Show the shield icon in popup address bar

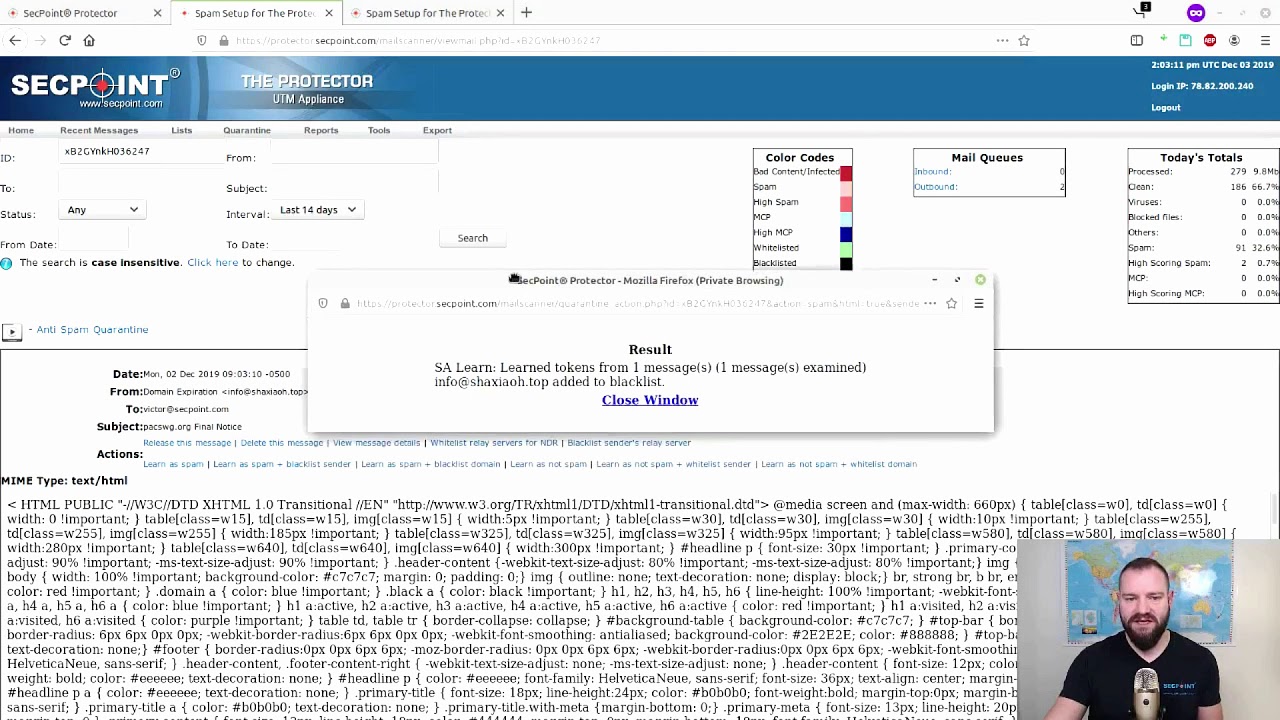coord(323,303)
